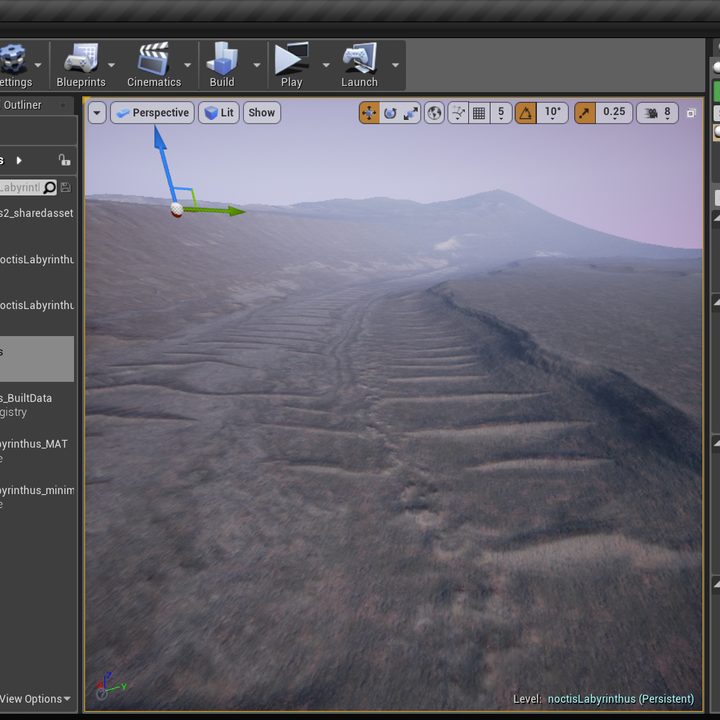
Task: Toggle world/local coordinate system globe
Action: coord(434,113)
